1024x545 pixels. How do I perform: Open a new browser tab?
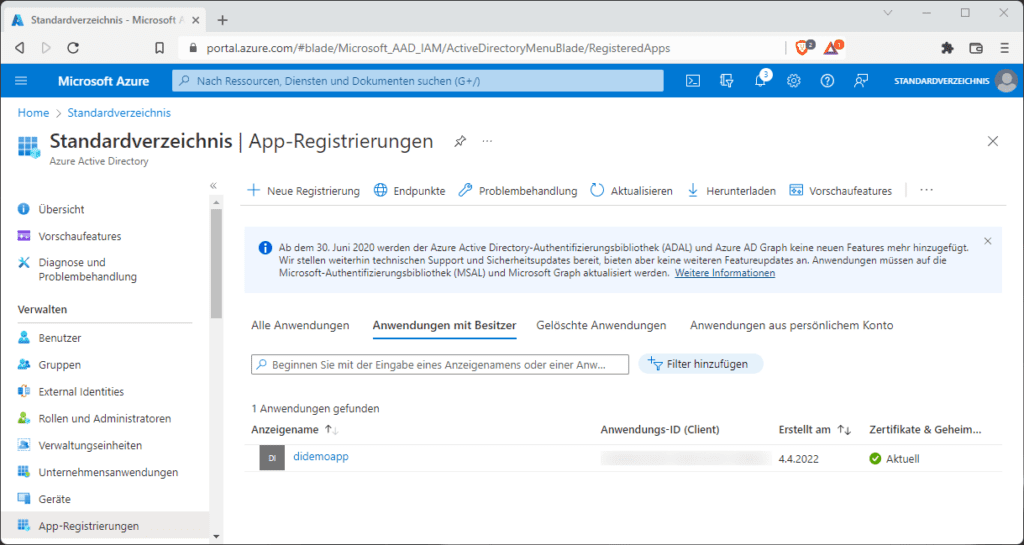pyautogui.click(x=223, y=20)
